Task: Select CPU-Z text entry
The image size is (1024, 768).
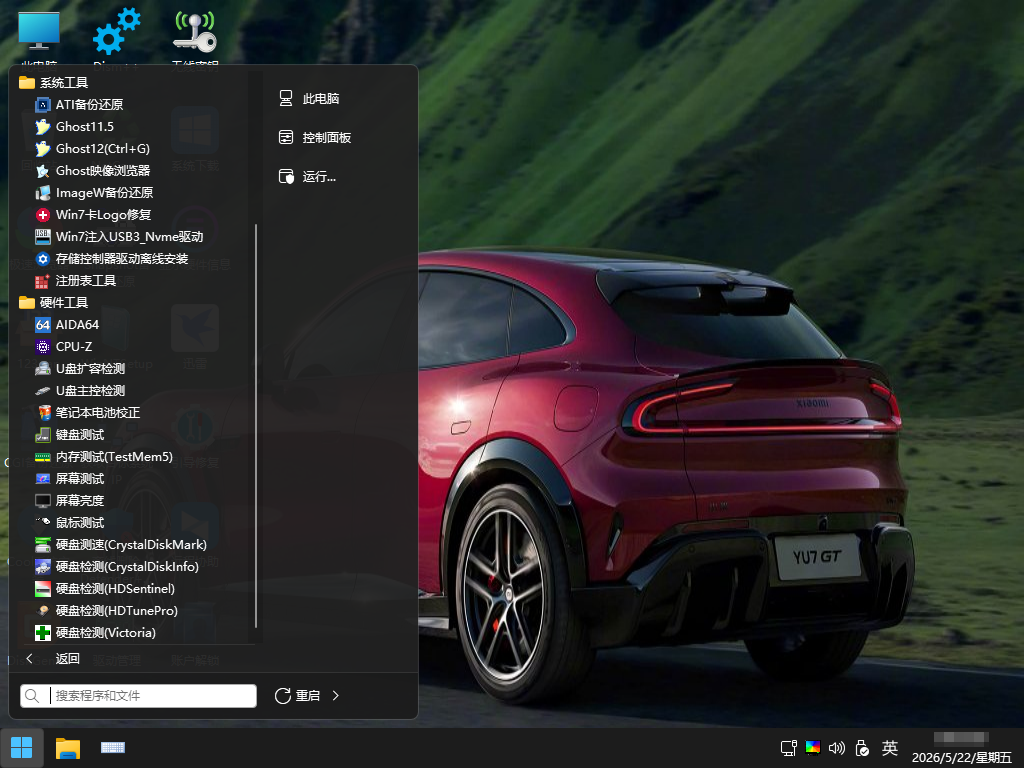Action: [74, 347]
